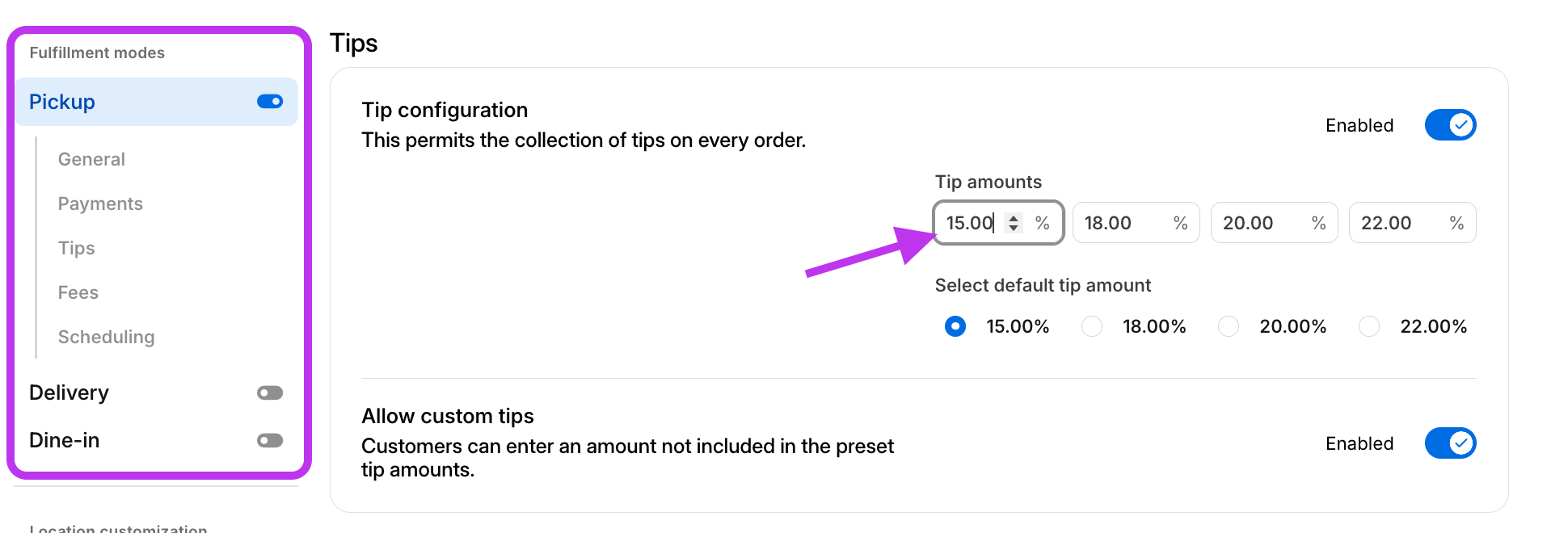This screenshot has width=1568, height=533.
Task: Select 15.00% as default tip amount
Action: (x=955, y=326)
